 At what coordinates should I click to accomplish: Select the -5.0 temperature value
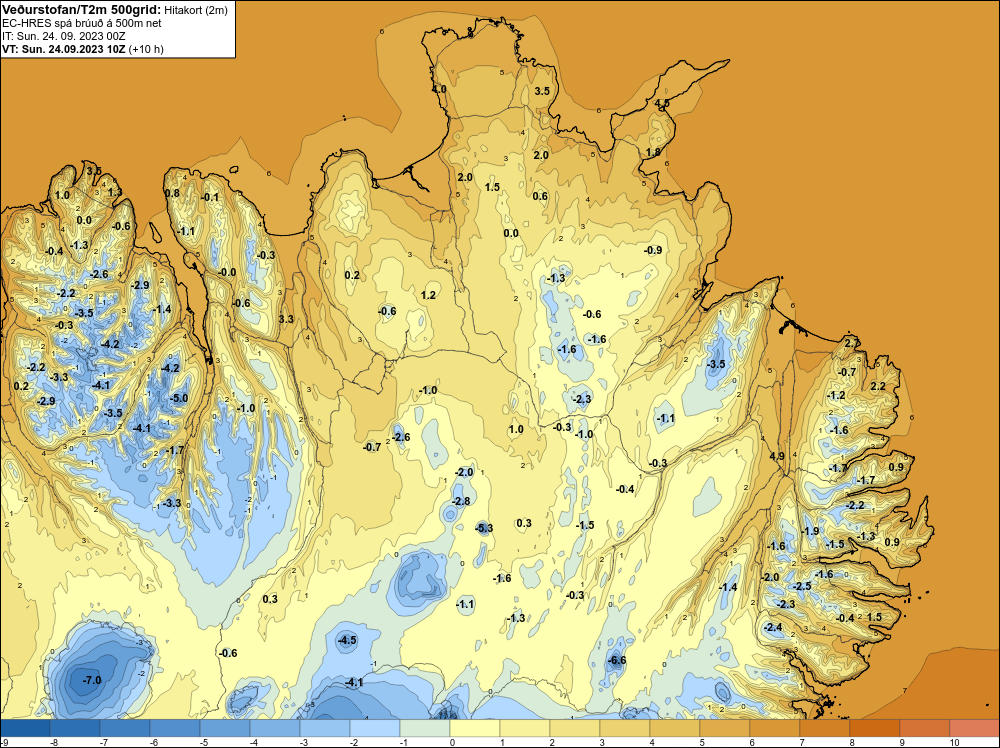[179, 399]
